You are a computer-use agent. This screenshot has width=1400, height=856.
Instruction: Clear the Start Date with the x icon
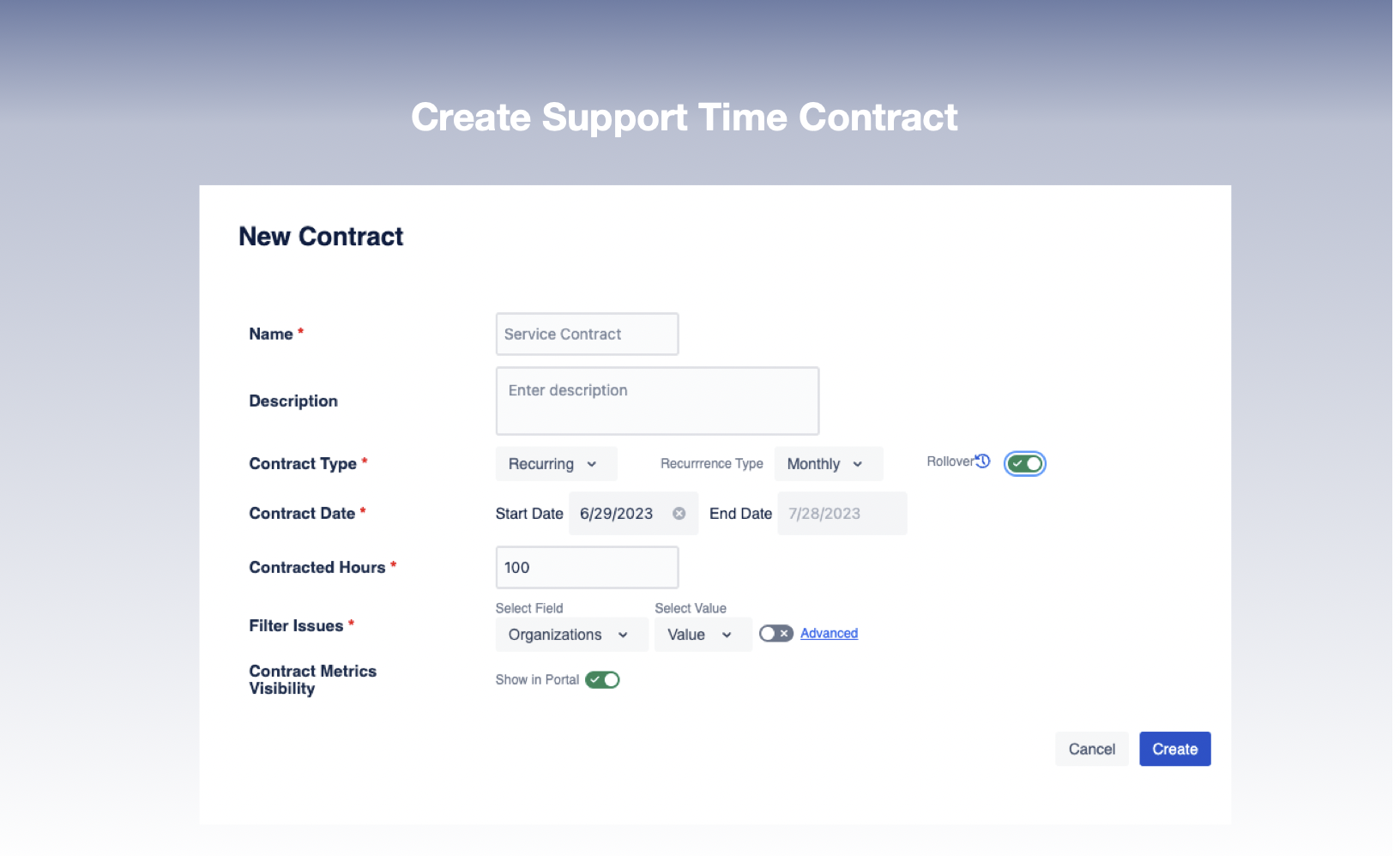pyautogui.click(x=679, y=514)
